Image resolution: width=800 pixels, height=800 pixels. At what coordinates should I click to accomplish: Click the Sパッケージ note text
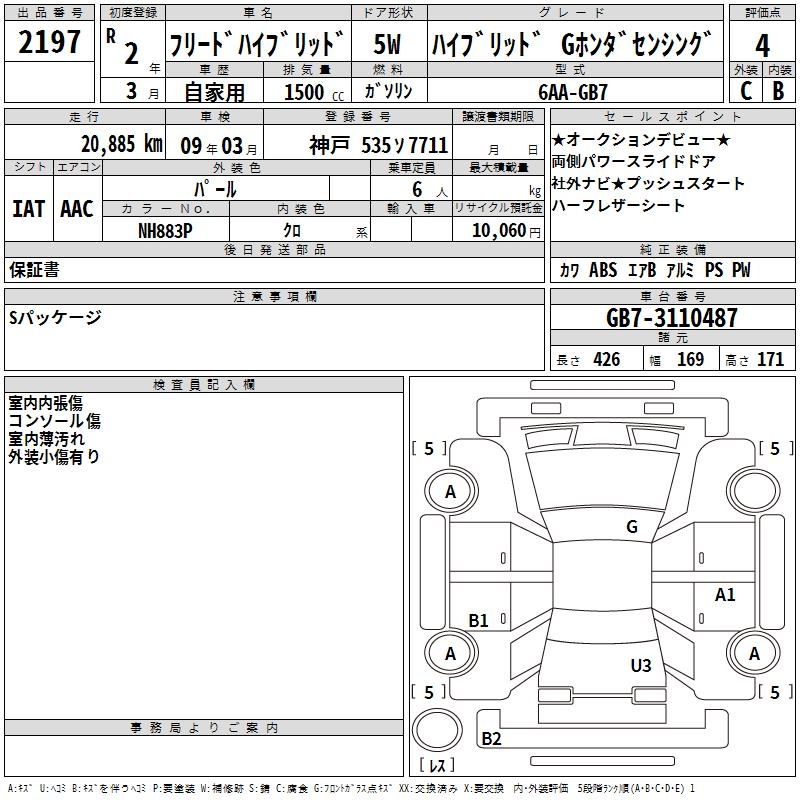(x=55, y=317)
